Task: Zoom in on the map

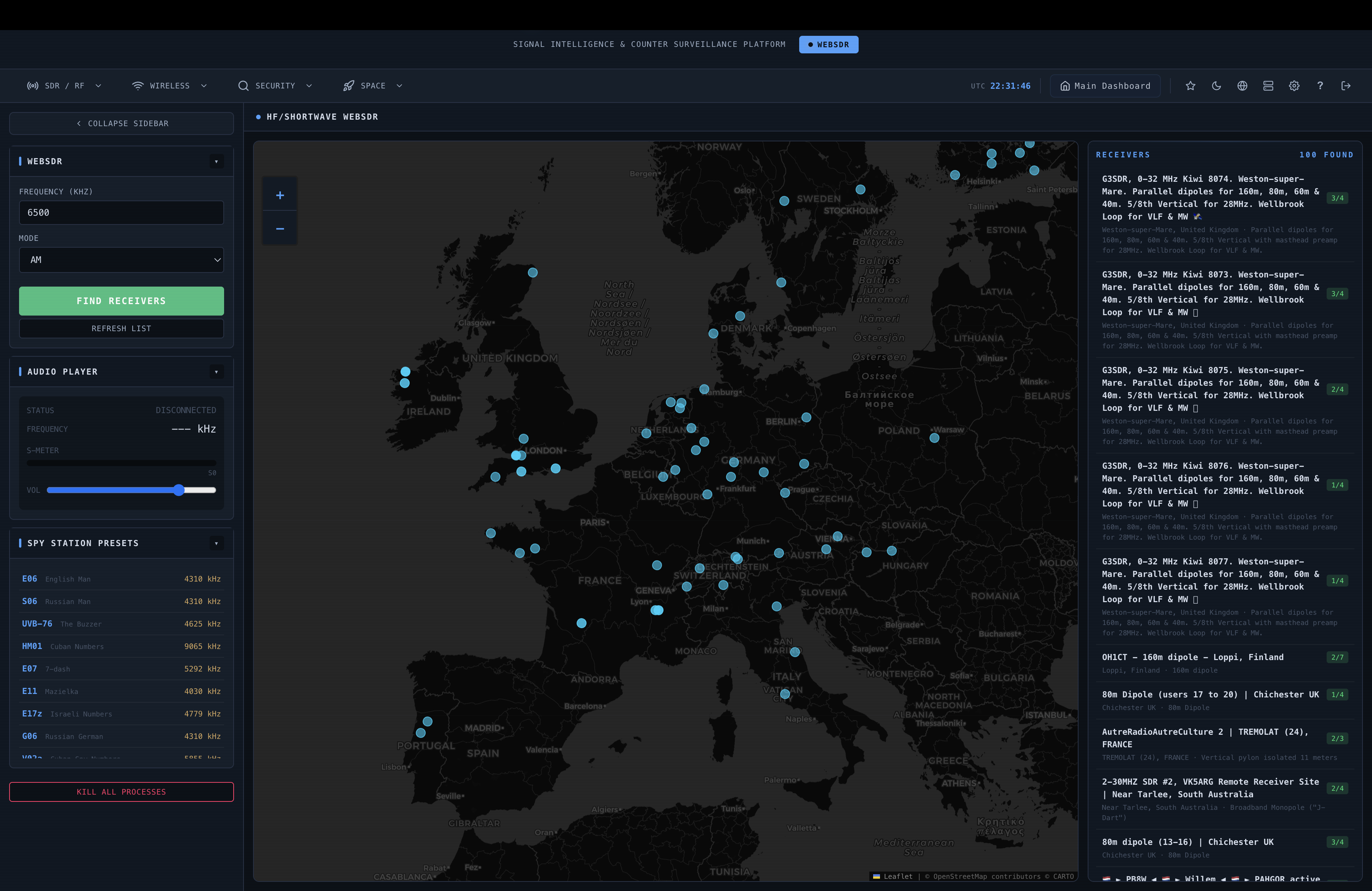Action: tap(280, 196)
